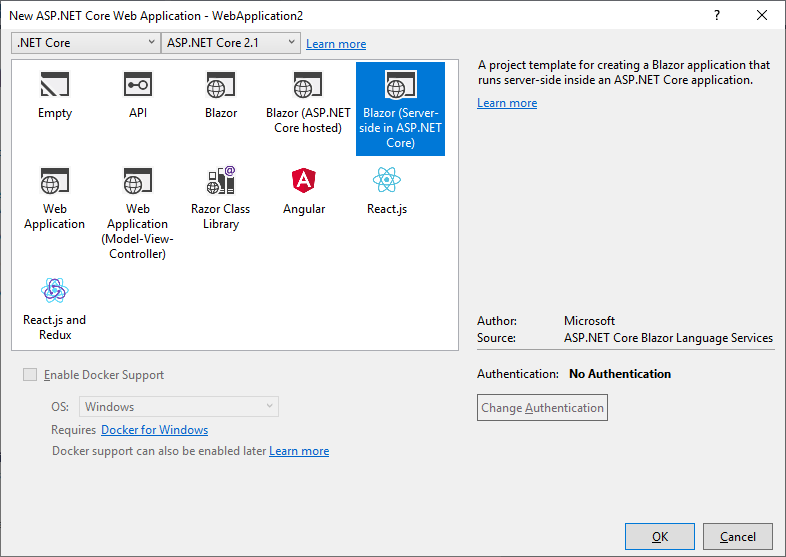Click the help question mark button
This screenshot has height=557, width=786.
[x=717, y=15]
